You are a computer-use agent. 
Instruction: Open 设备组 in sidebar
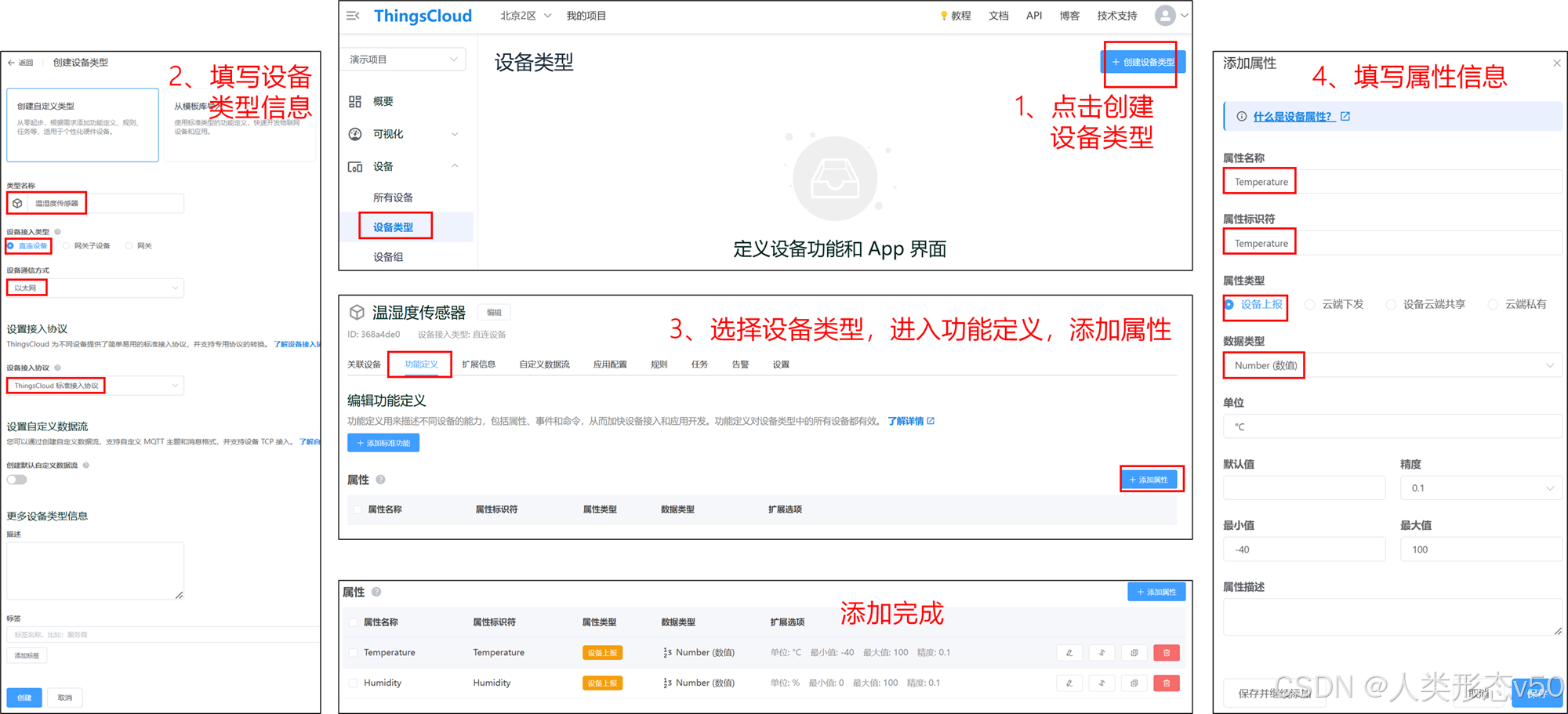(388, 257)
